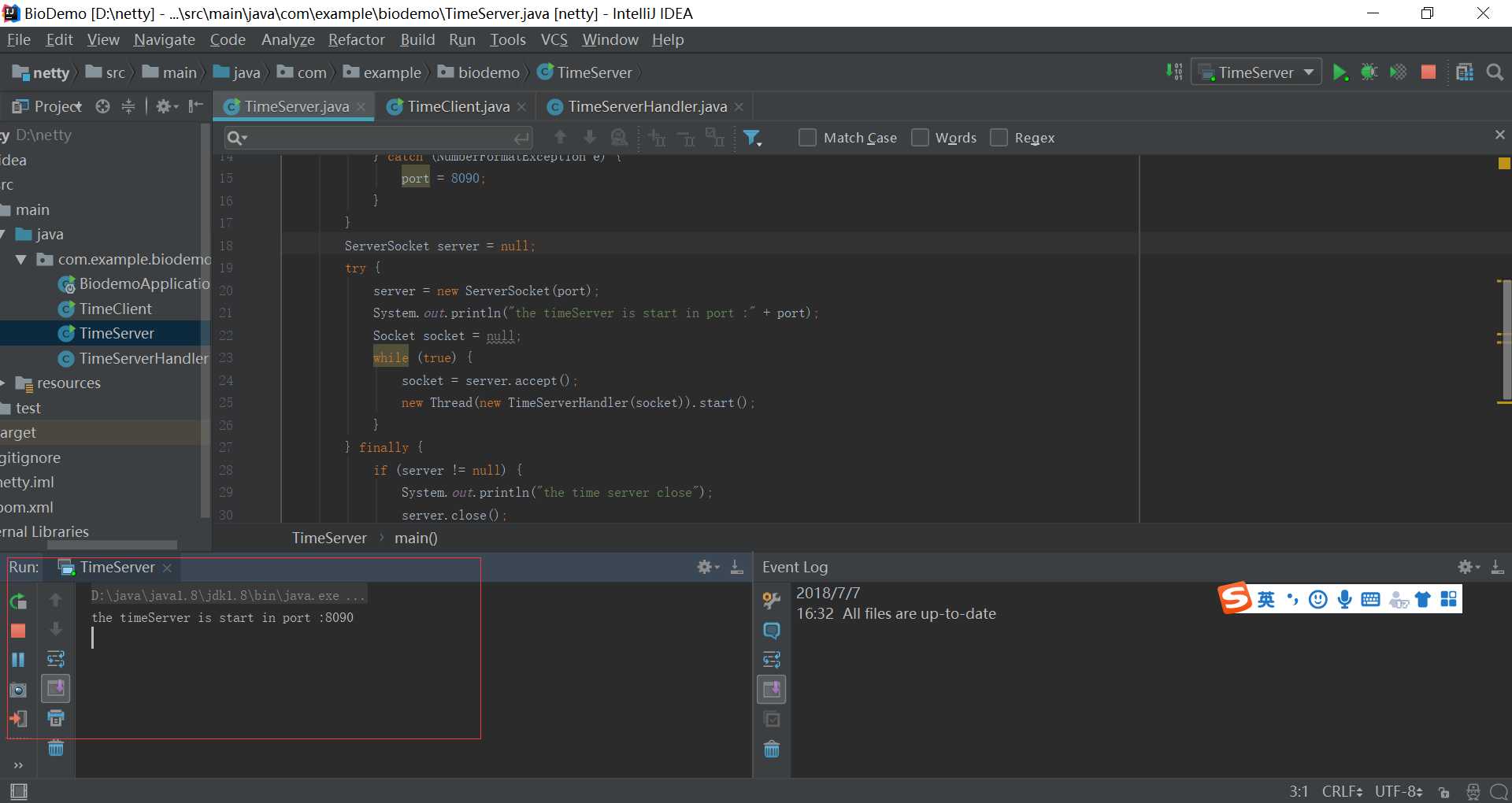This screenshot has height=803, width=1512.
Task: Open the Refactor menu
Action: (356, 39)
